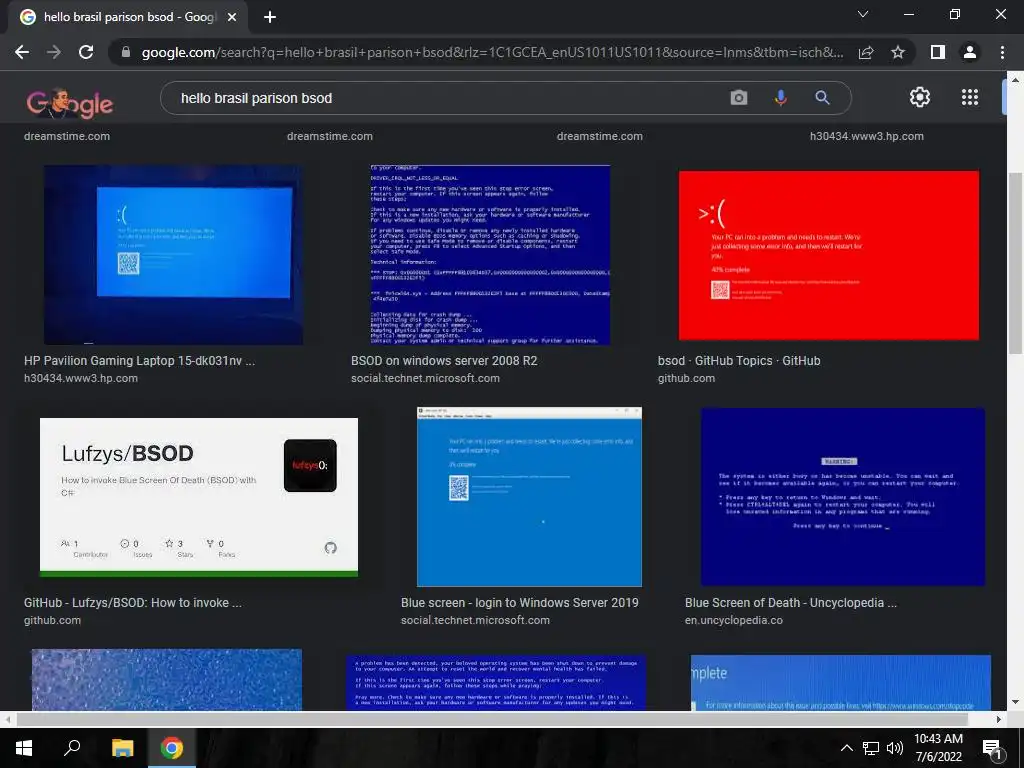The height and width of the screenshot is (768, 1024).
Task: Click the blue magnifier search button
Action: point(822,98)
